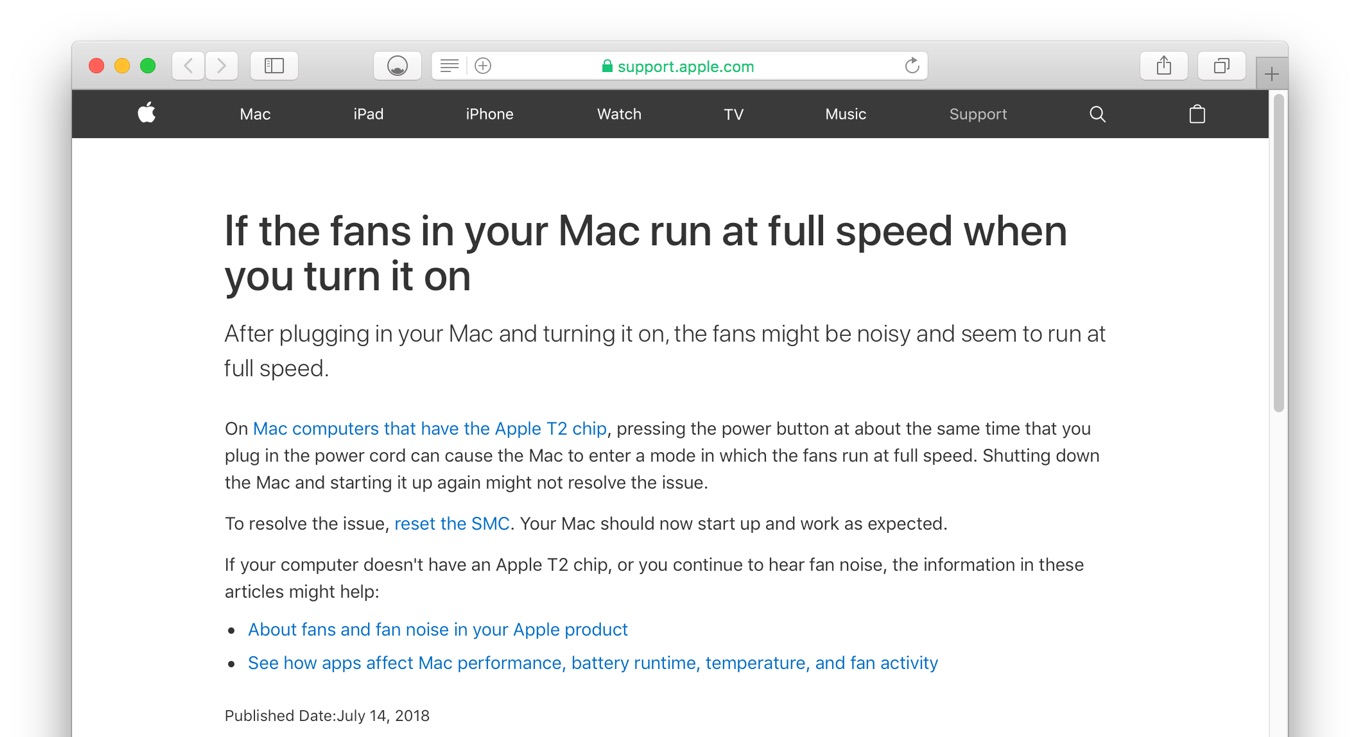This screenshot has height=737, width=1360.
Task: Open the TV menu item
Action: pos(734,114)
